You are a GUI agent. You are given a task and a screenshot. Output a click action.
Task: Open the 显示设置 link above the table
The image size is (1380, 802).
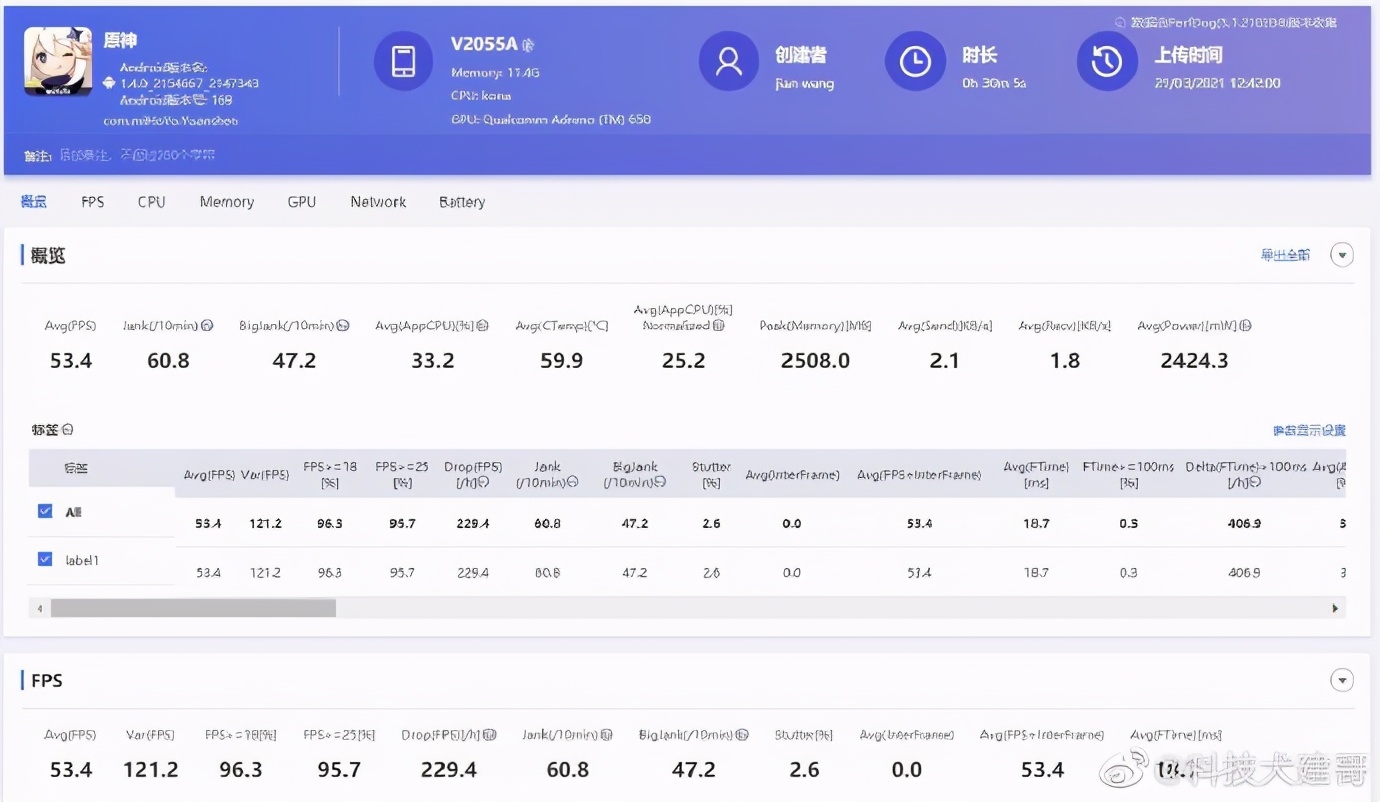(1310, 429)
